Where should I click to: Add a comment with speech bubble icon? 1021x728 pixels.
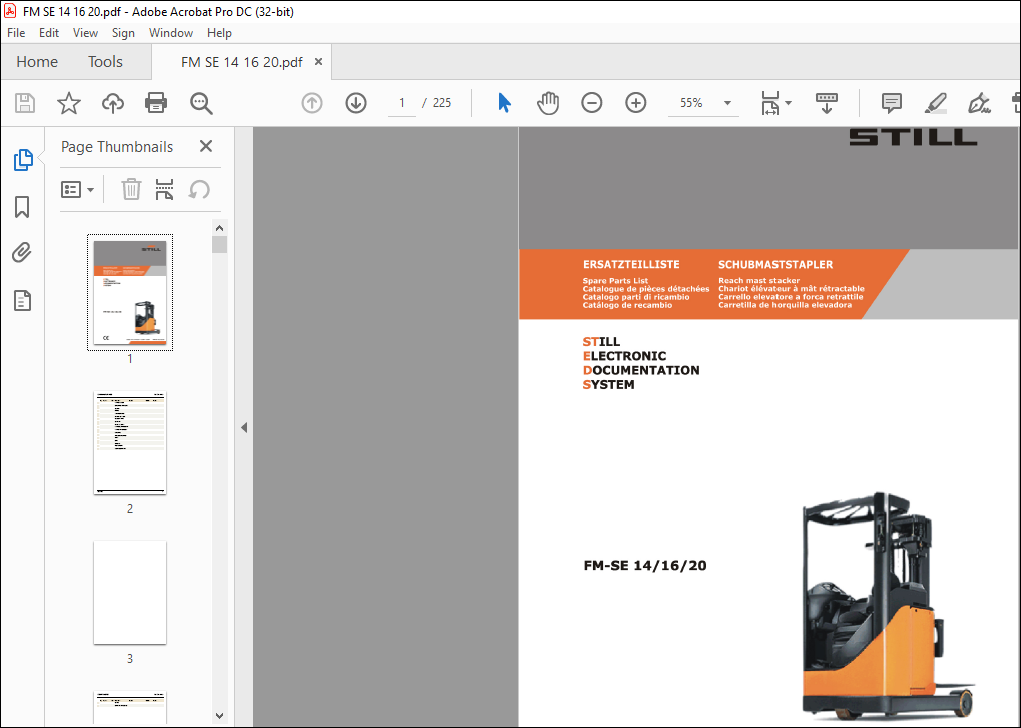pyautogui.click(x=891, y=103)
